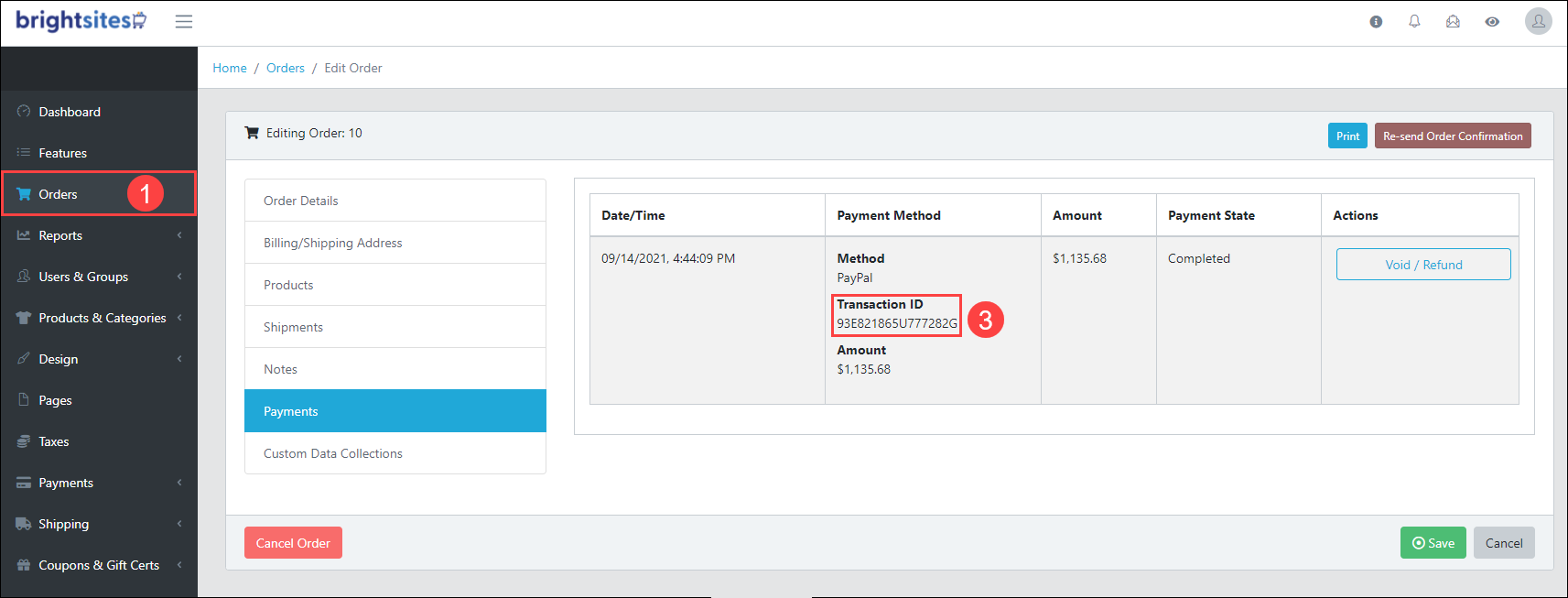Click the green Save button
This screenshot has height=598, width=1568.
(1433, 543)
